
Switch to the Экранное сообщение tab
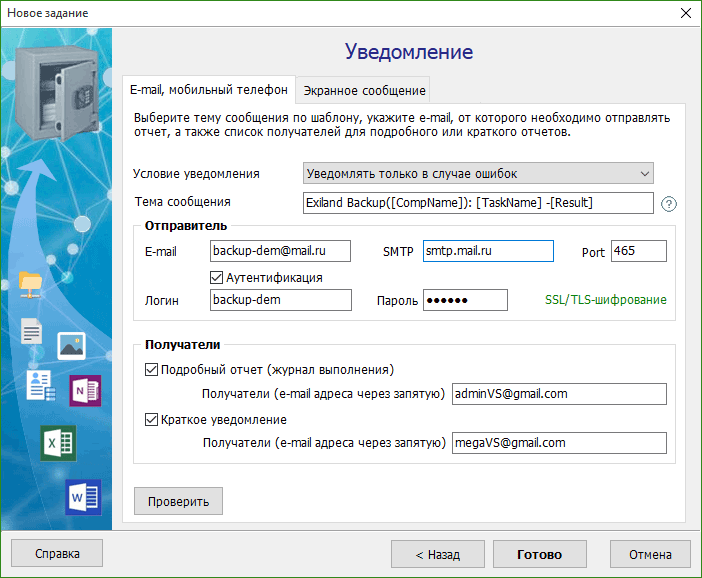tap(364, 90)
